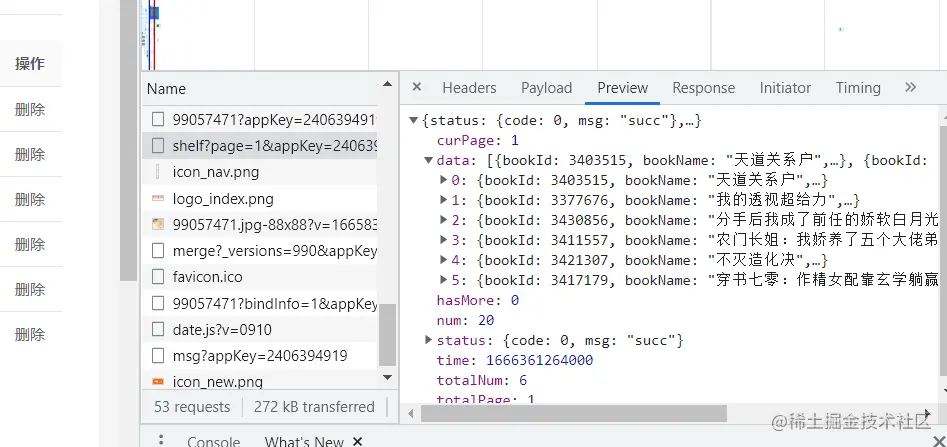
Task: Open the Timing tab
Action: (x=858, y=88)
